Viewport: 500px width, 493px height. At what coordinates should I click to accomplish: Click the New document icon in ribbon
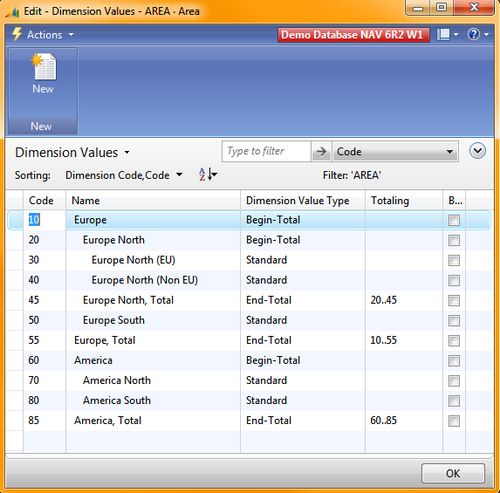click(43, 67)
